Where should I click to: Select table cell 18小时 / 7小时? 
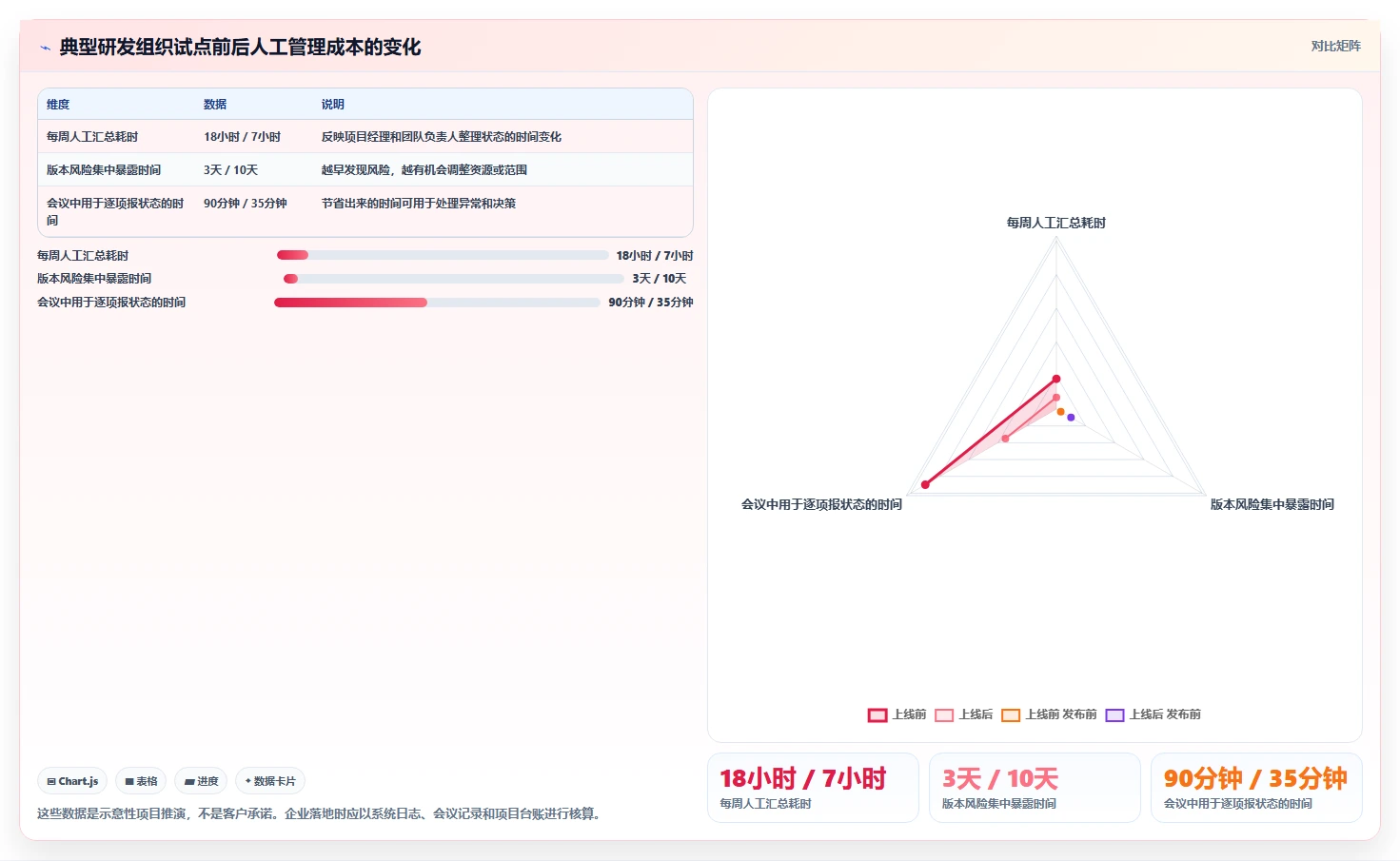pyautogui.click(x=242, y=137)
